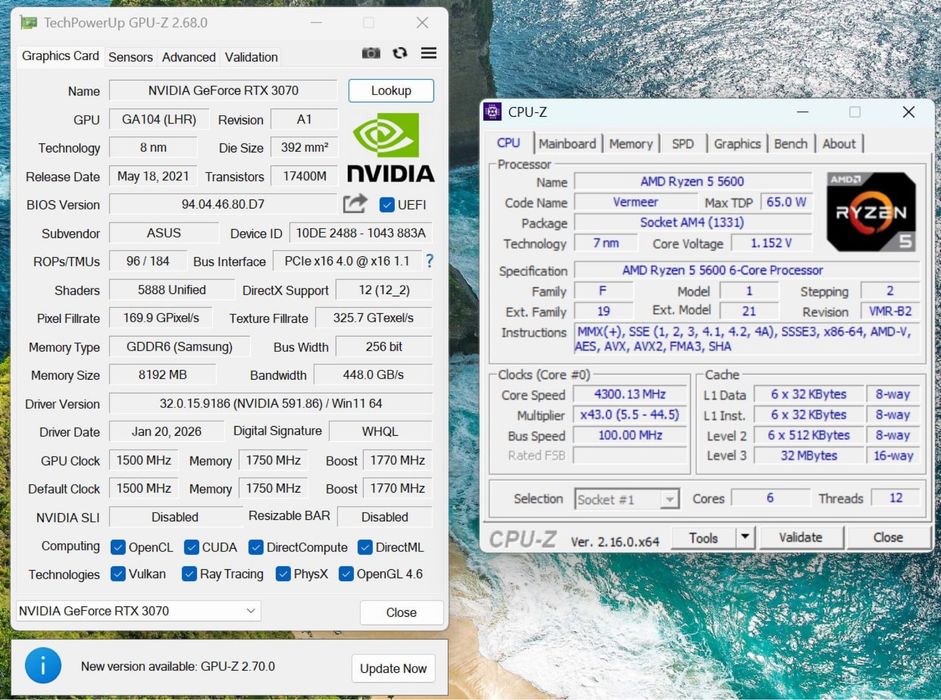The image size is (941, 700).
Task: Switch to the Sensors tab in GPU-Z
Action: tap(130, 57)
